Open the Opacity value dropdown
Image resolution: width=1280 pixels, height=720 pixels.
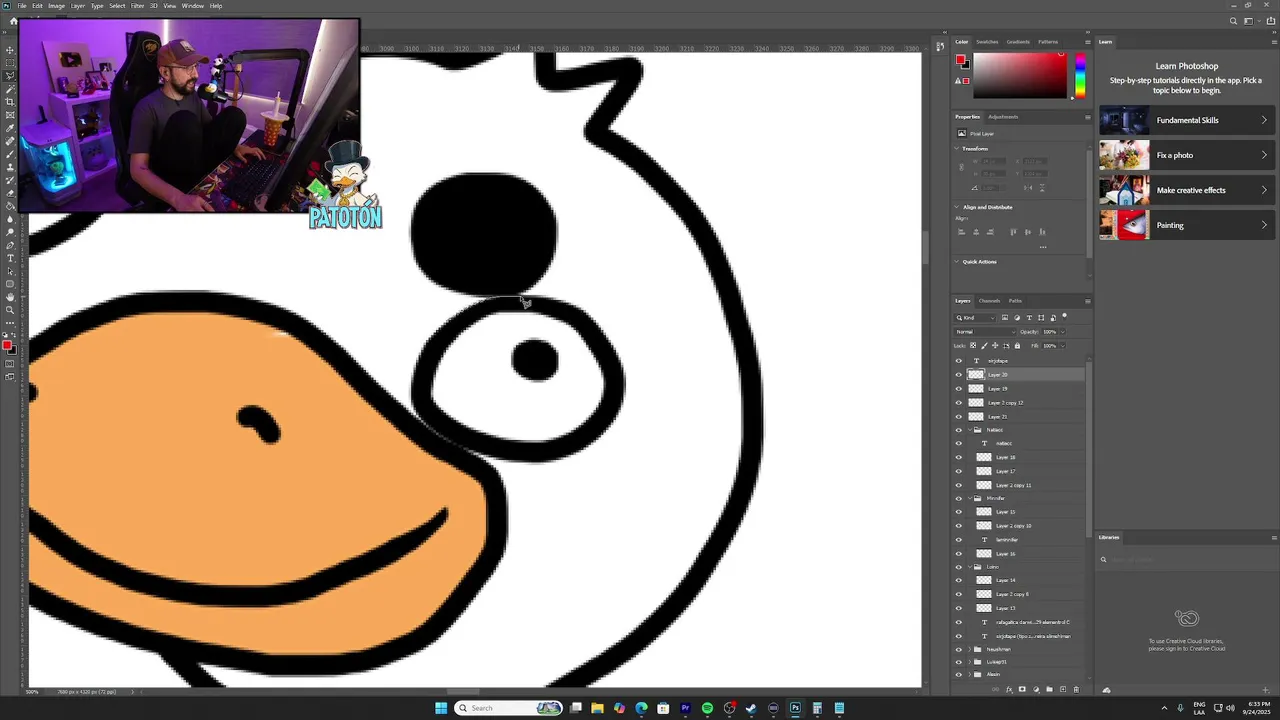click(1063, 332)
